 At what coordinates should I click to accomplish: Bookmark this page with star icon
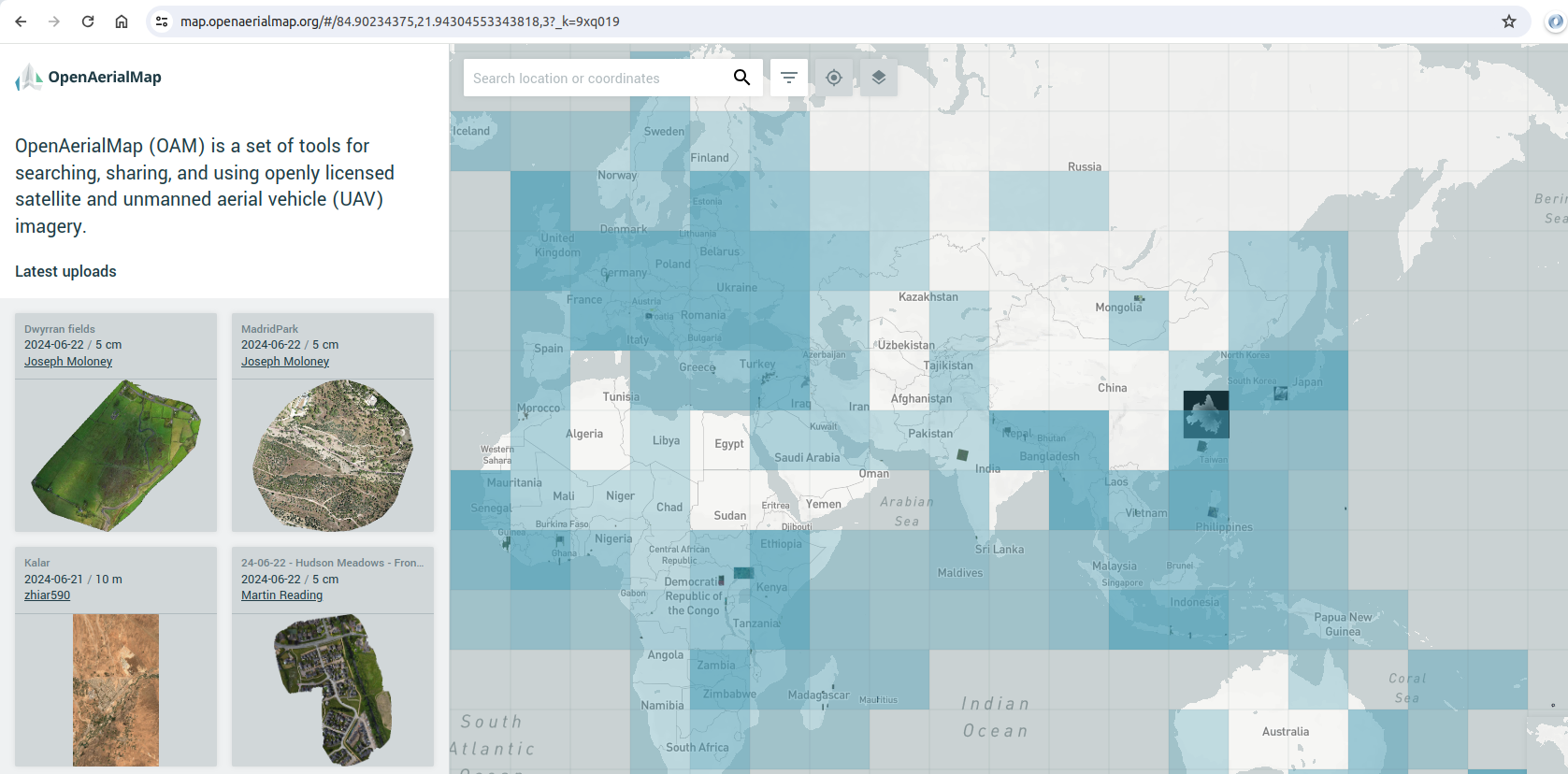pyautogui.click(x=1508, y=21)
